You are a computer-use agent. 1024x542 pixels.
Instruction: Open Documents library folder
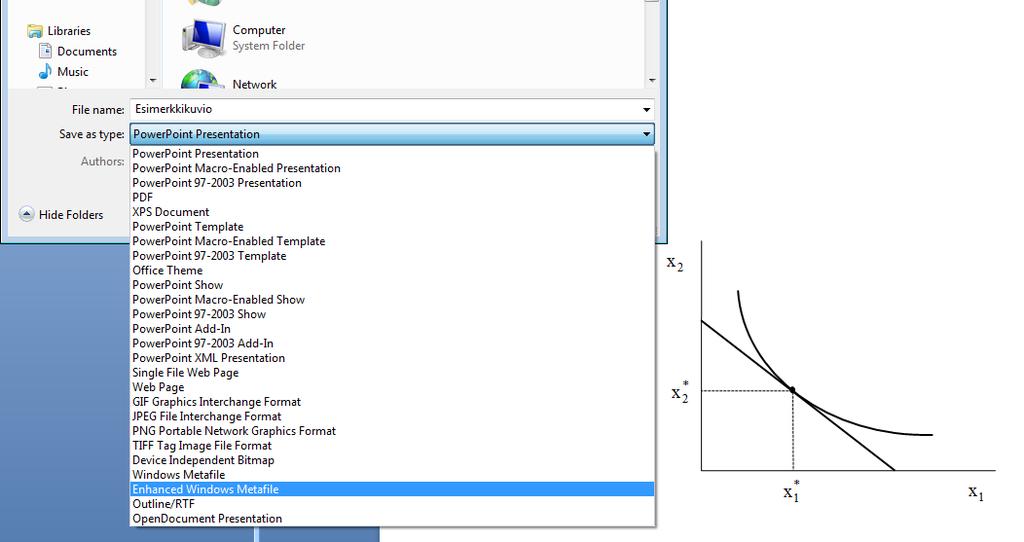pyautogui.click(x=87, y=51)
